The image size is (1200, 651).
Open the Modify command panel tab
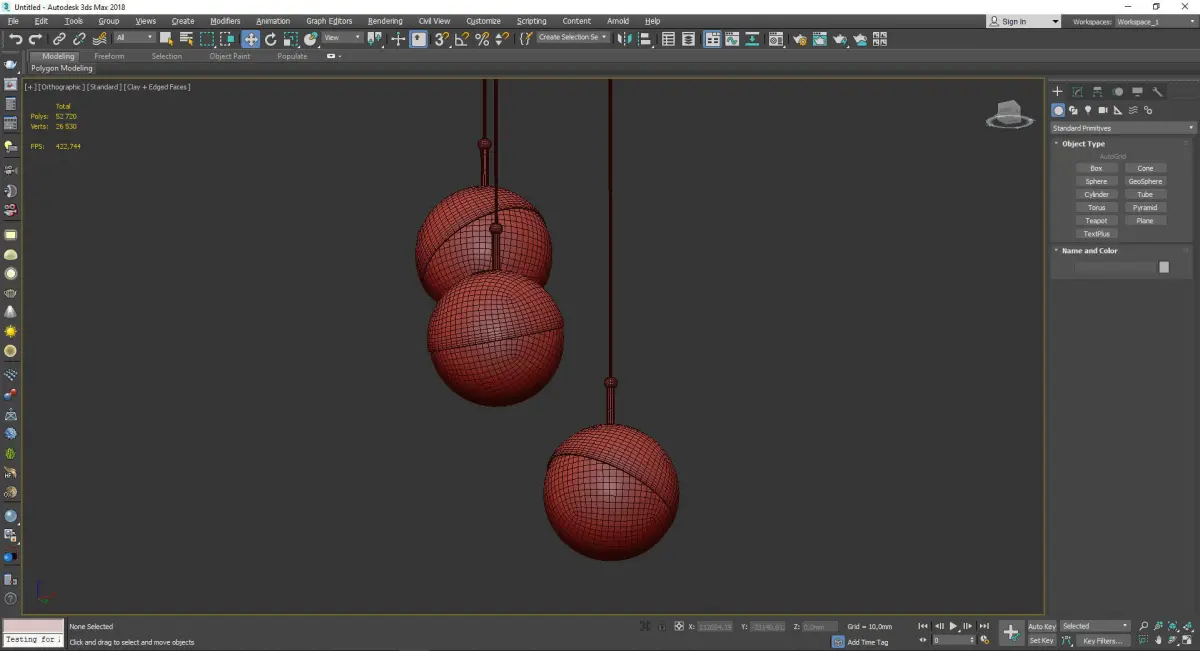click(x=1077, y=91)
